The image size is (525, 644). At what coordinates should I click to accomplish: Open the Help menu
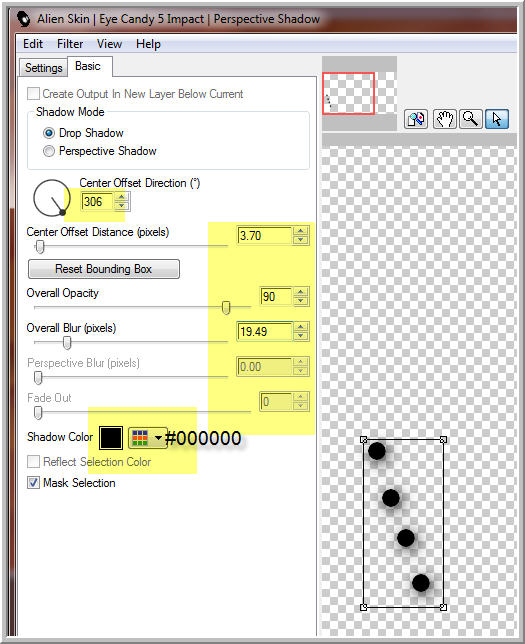tap(148, 44)
